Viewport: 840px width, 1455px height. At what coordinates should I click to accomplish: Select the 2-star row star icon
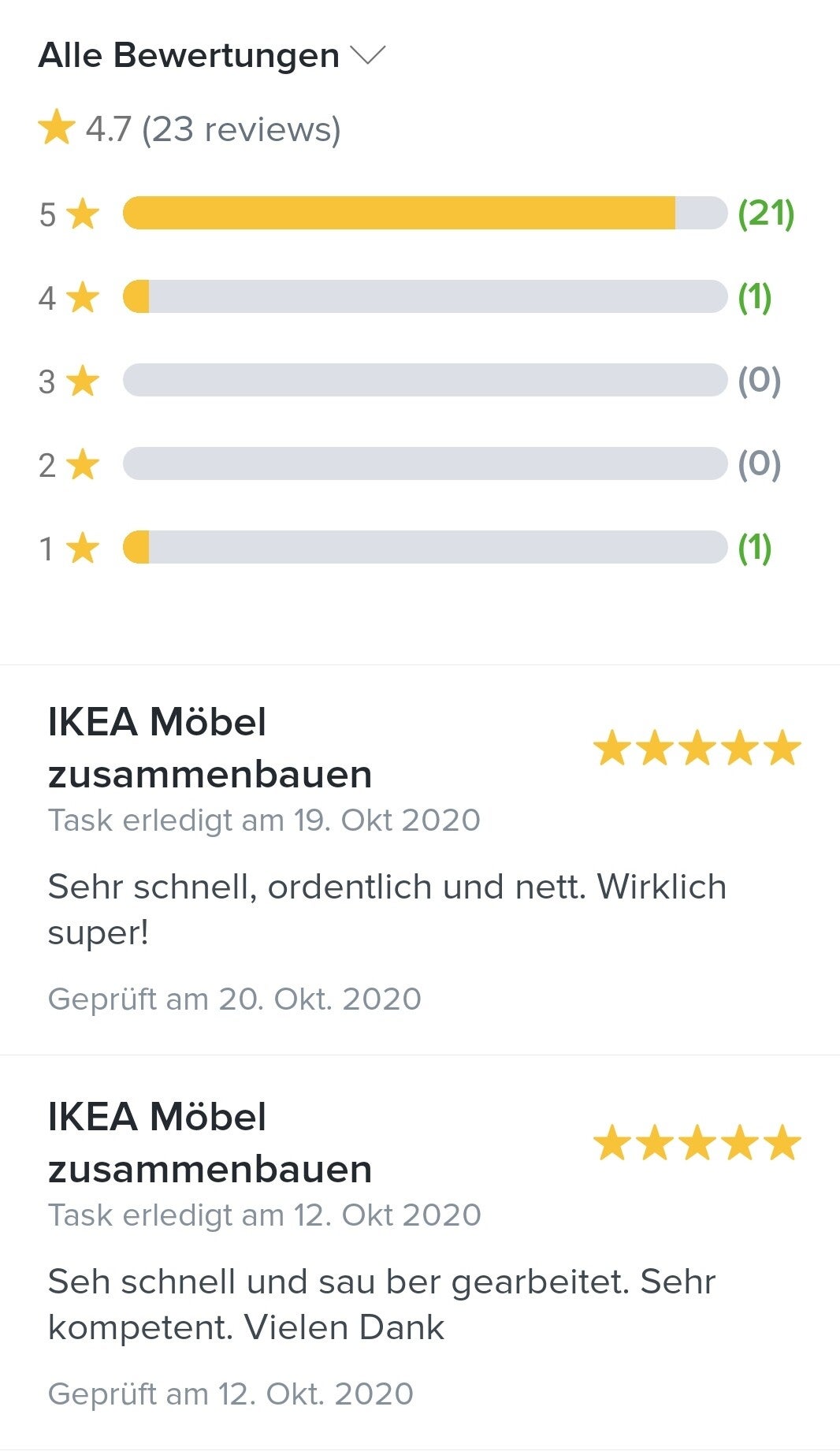coord(83,465)
